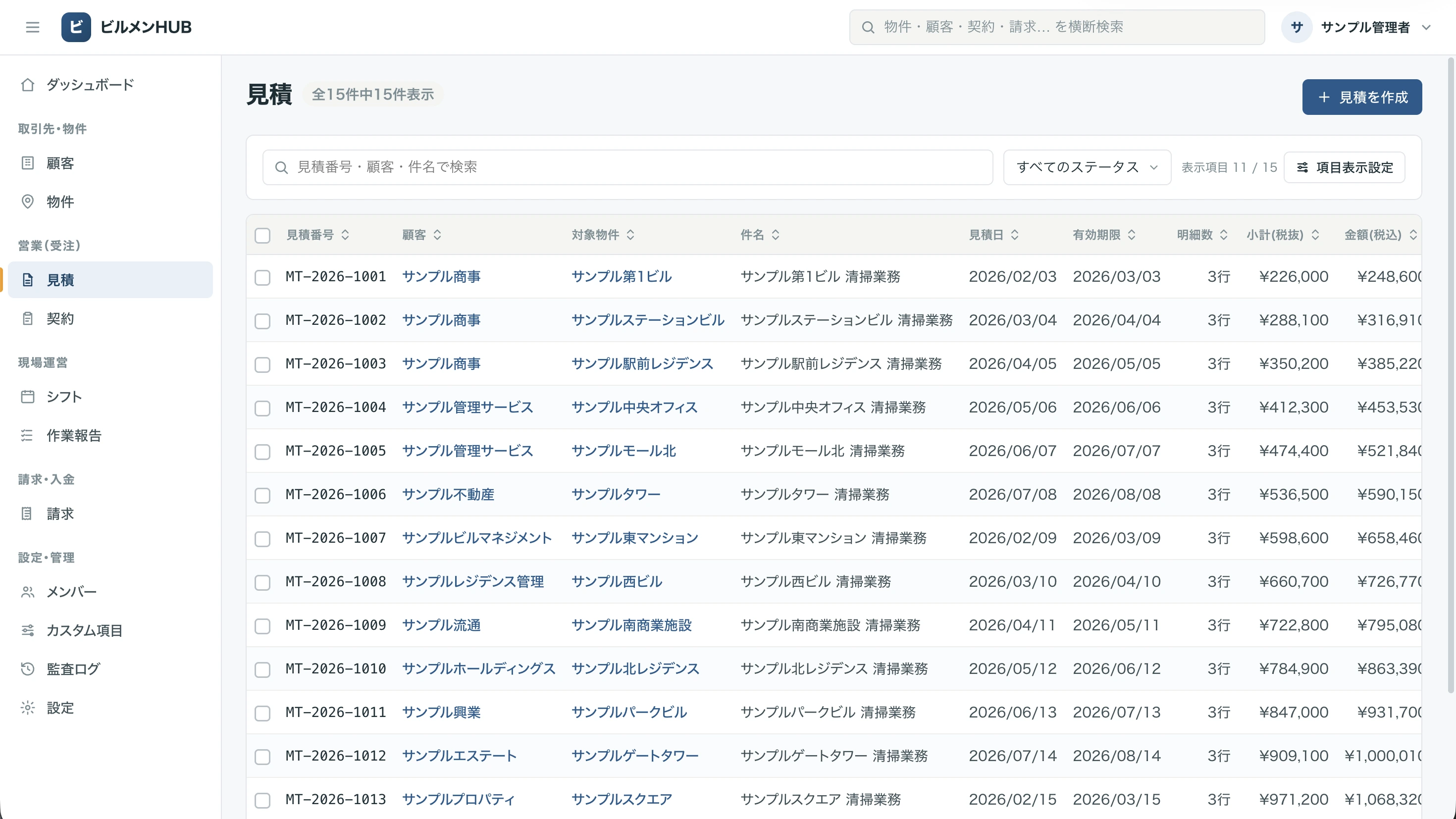Sort by 有効期限 column arrows
1456x819 pixels.
pyautogui.click(x=1132, y=235)
